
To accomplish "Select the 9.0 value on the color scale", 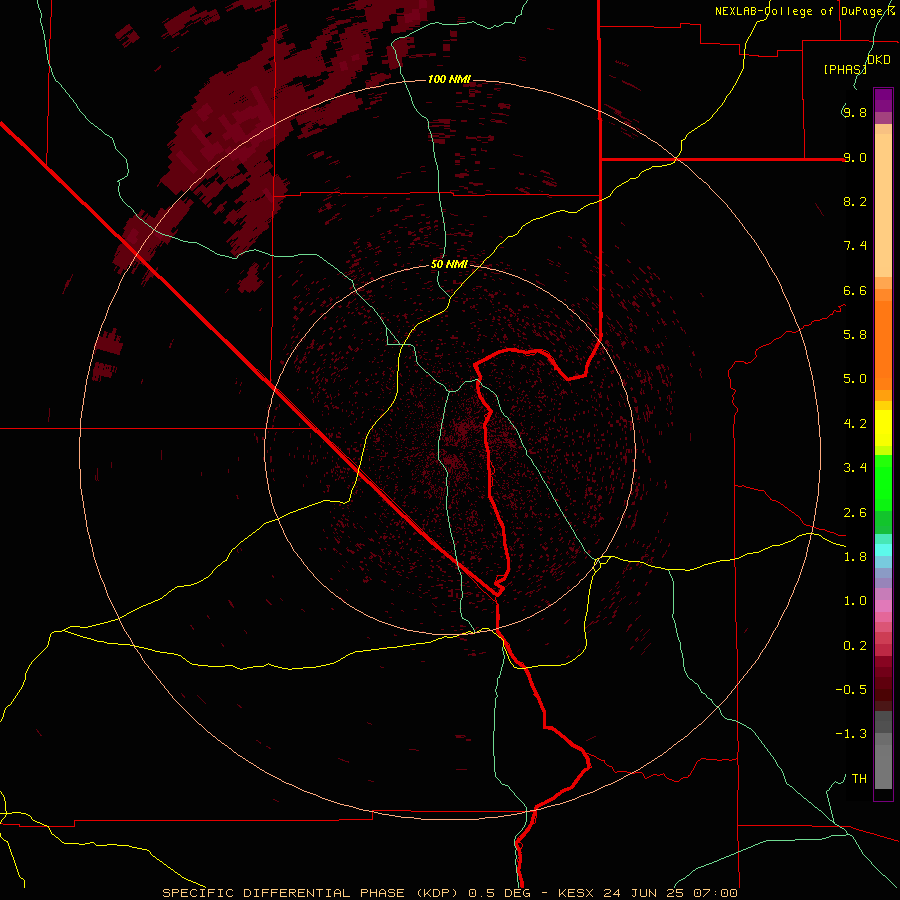I will (855, 157).
